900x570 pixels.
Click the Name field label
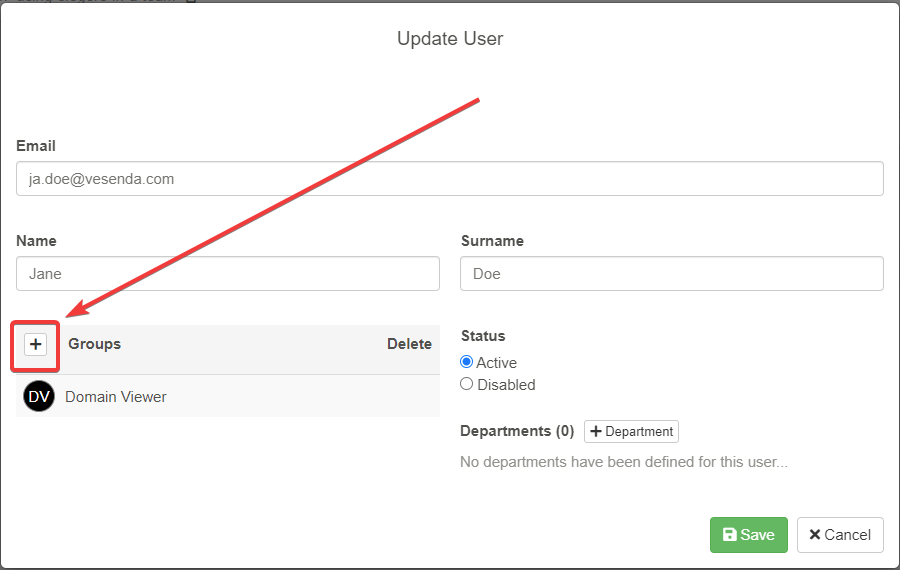[x=36, y=241]
